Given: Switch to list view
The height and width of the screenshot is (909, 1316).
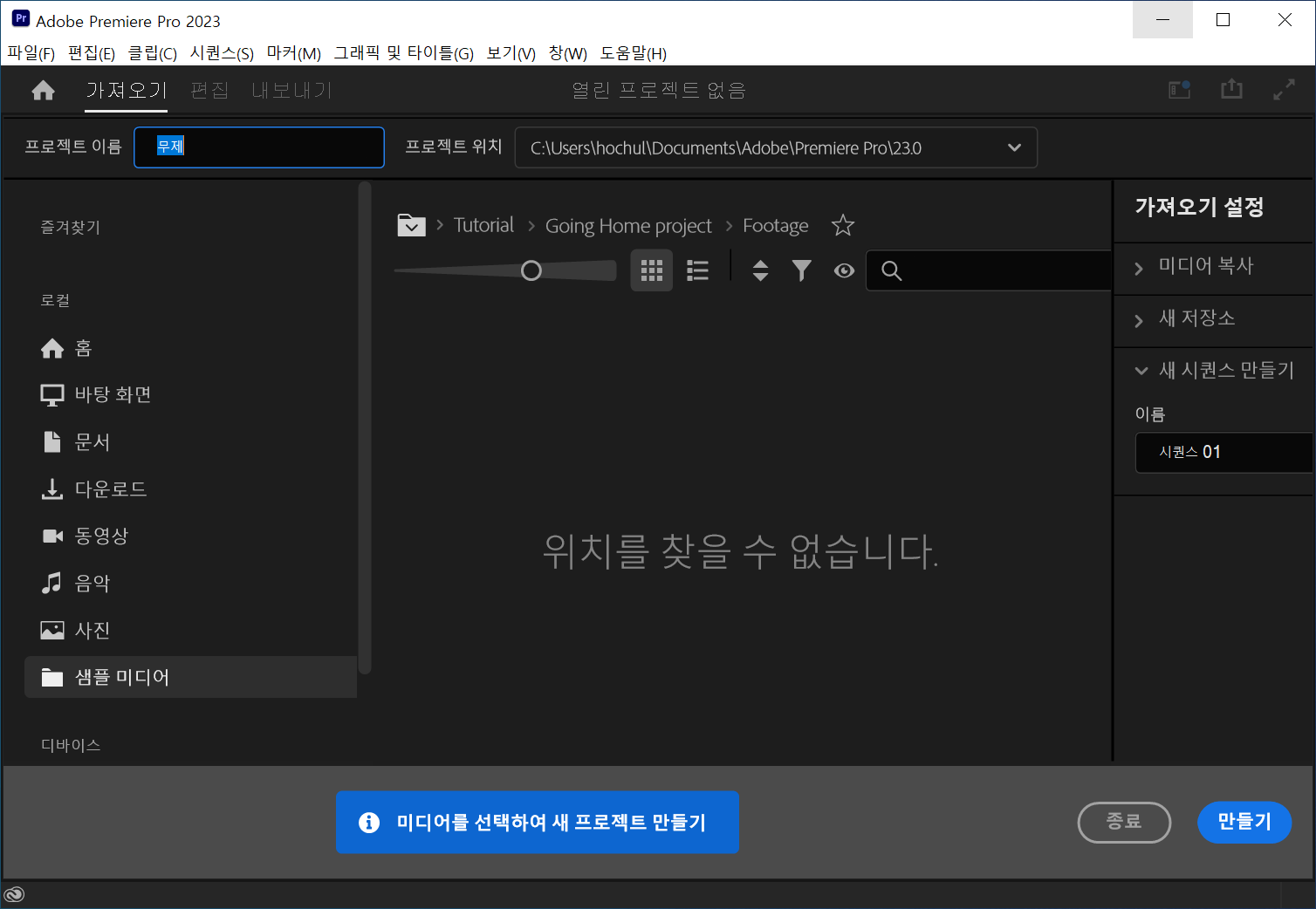Looking at the screenshot, I should (697, 270).
